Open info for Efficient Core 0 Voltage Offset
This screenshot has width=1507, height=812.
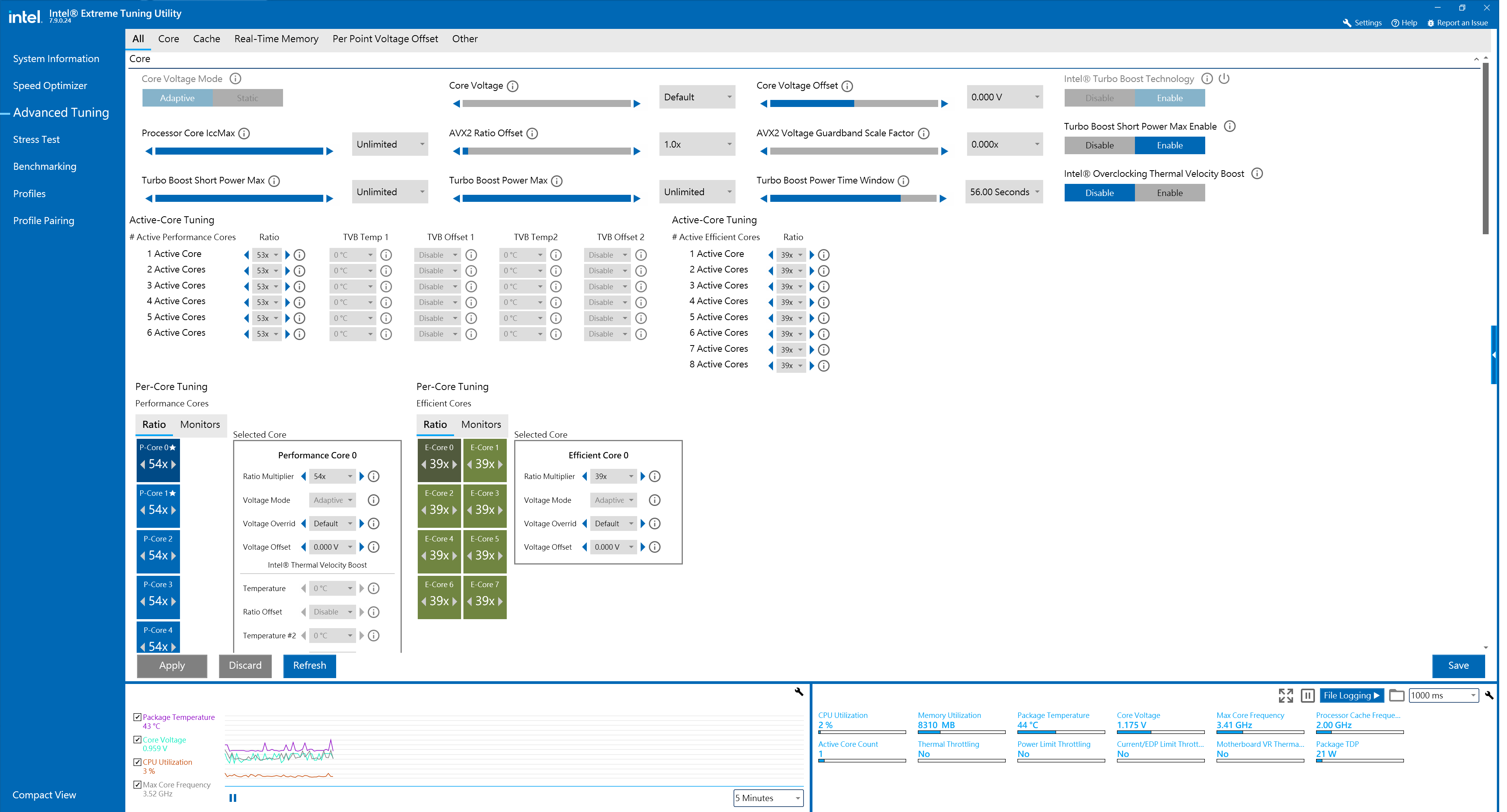click(655, 547)
